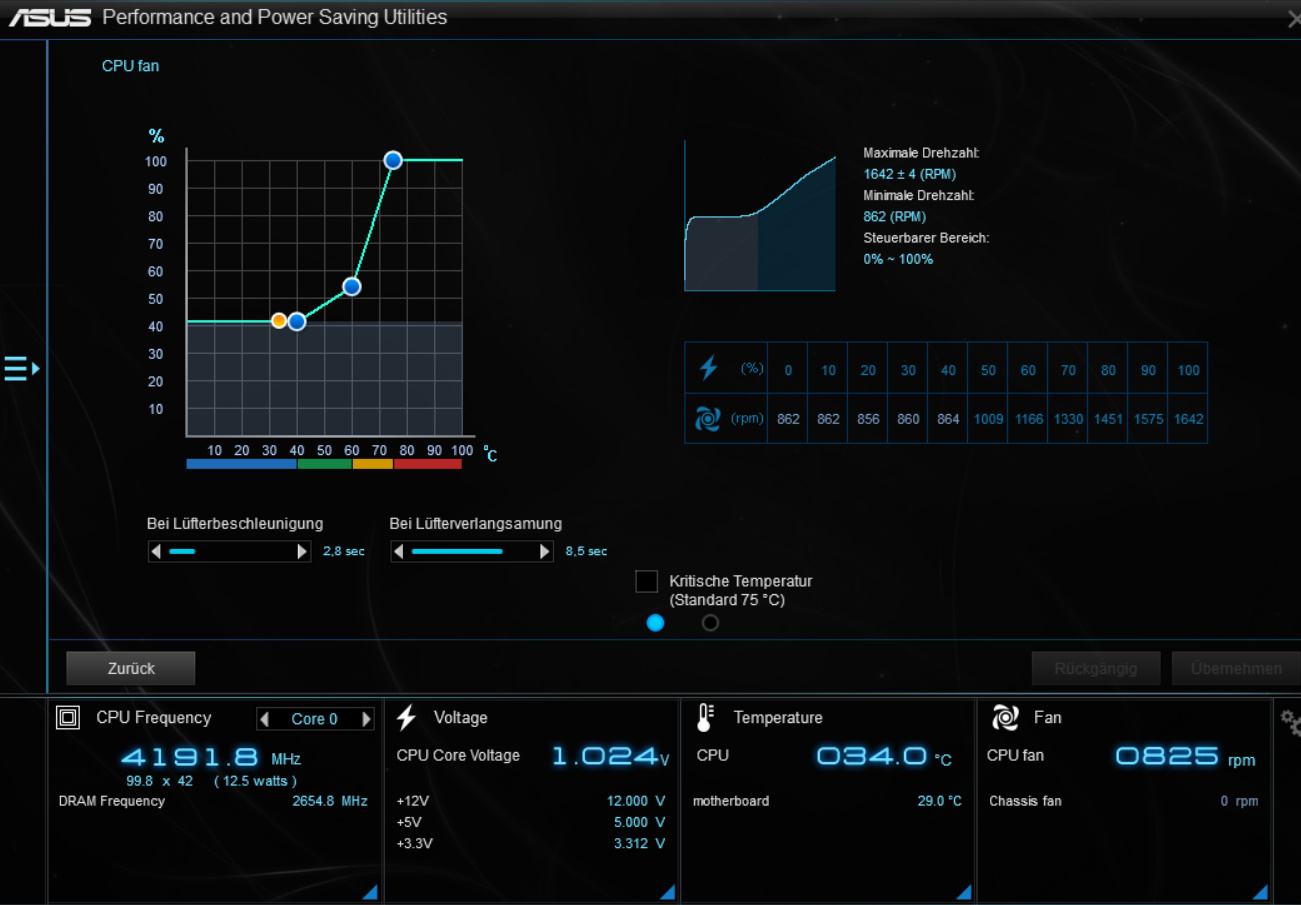This screenshot has width=1301, height=905.
Task: Click the 1330 rpm table cell
Action: pyautogui.click(x=1068, y=419)
